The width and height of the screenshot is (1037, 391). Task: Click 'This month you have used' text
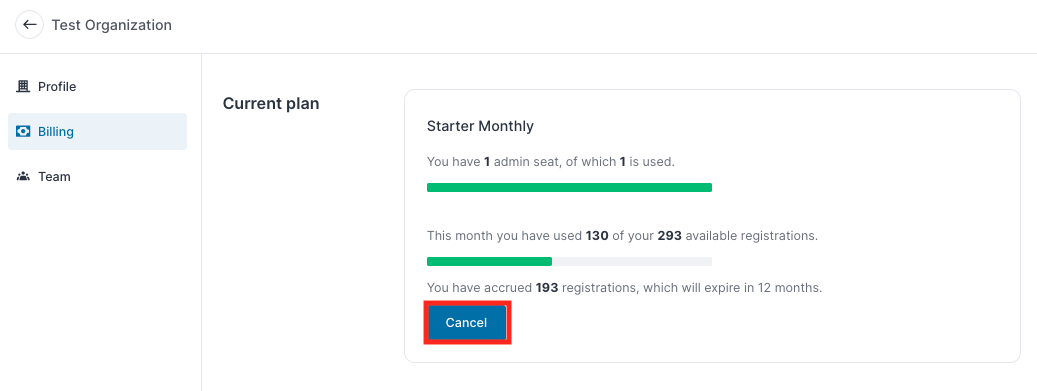(x=505, y=236)
